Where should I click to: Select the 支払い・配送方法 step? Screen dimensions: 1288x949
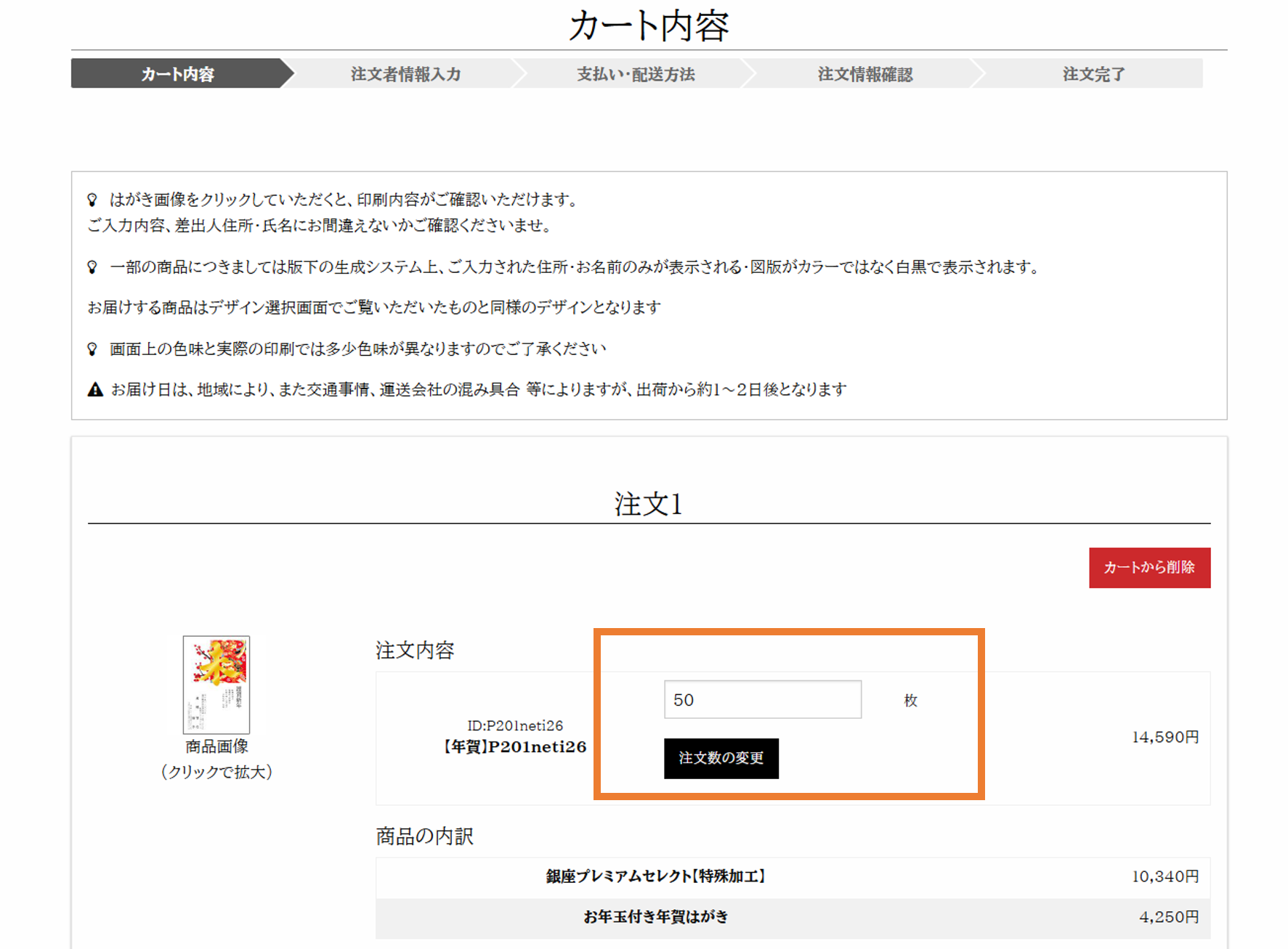click(x=636, y=74)
